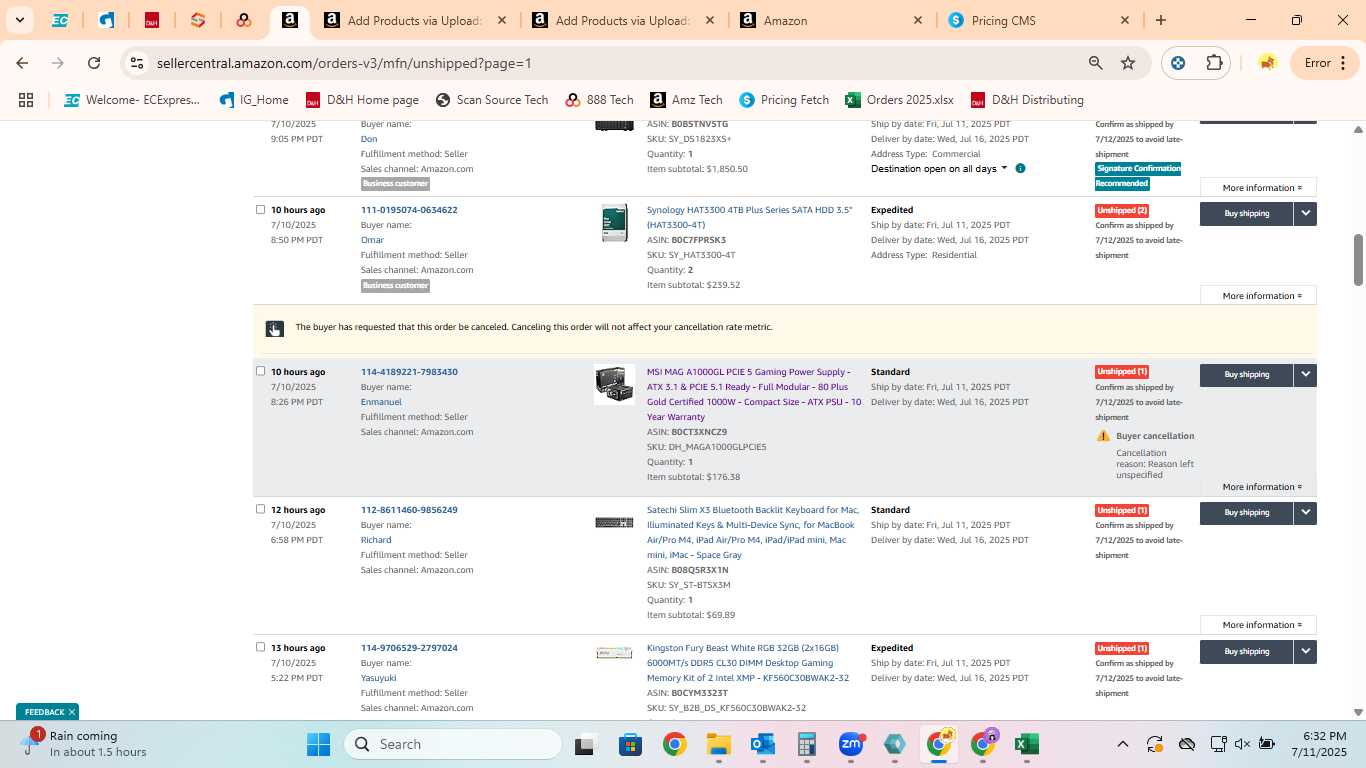Click the site information icon in address bar
Viewport: 1366px width, 768px height.
138,63
